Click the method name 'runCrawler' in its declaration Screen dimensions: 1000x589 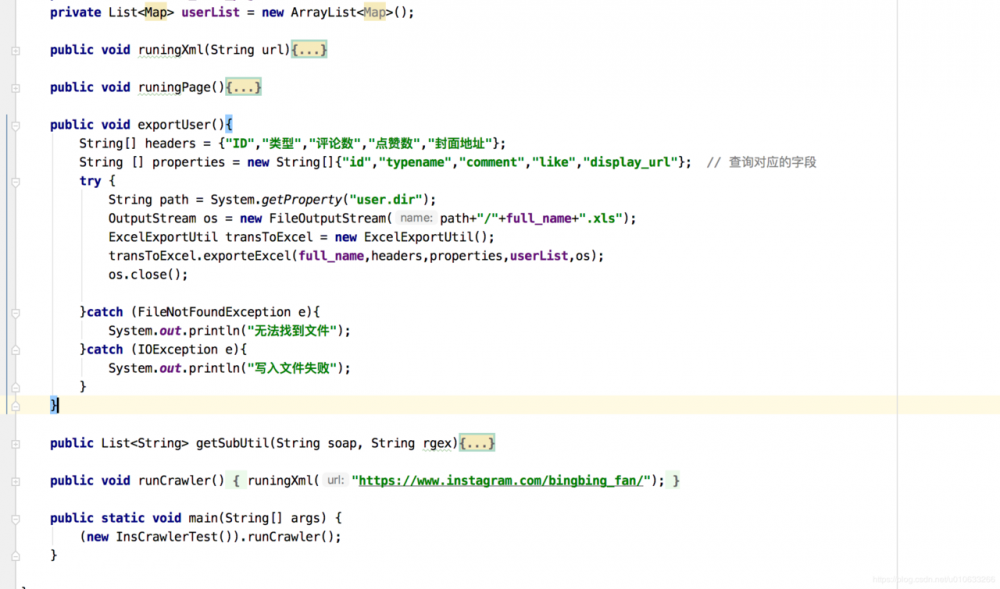click(x=174, y=480)
